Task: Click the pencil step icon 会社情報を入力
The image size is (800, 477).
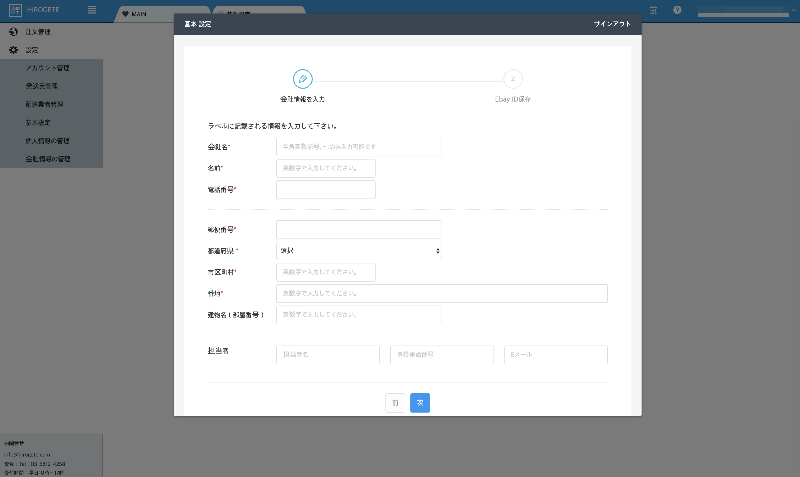Action: (x=303, y=79)
